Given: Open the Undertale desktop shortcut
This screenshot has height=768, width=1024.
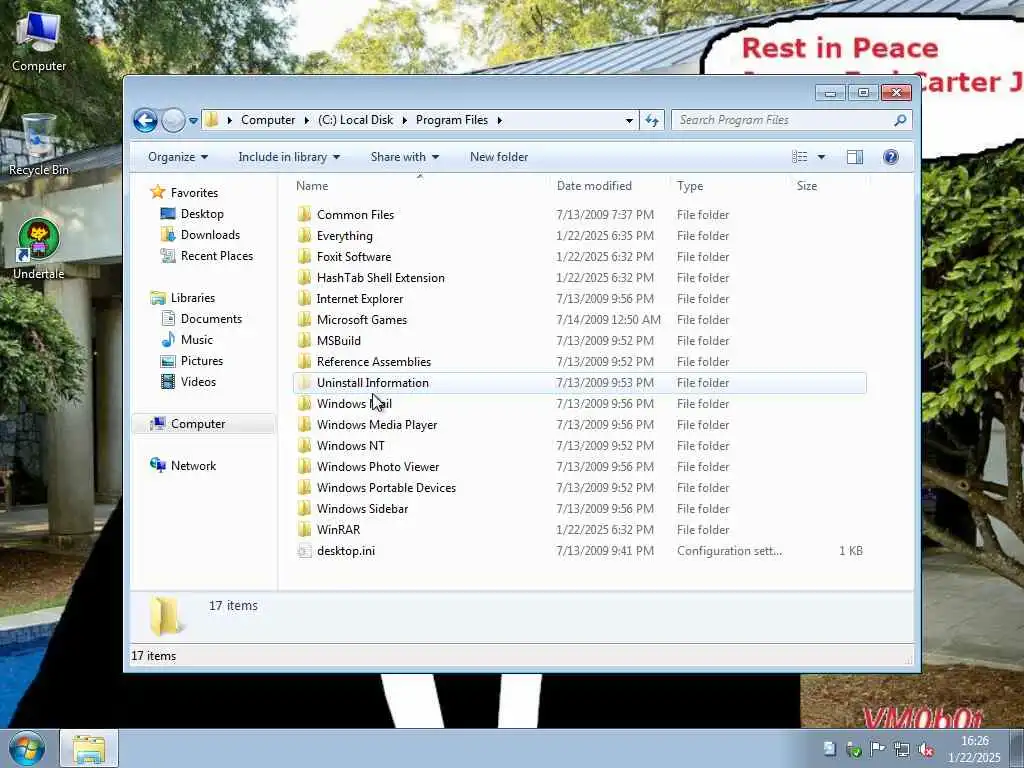Looking at the screenshot, I should click(39, 249).
